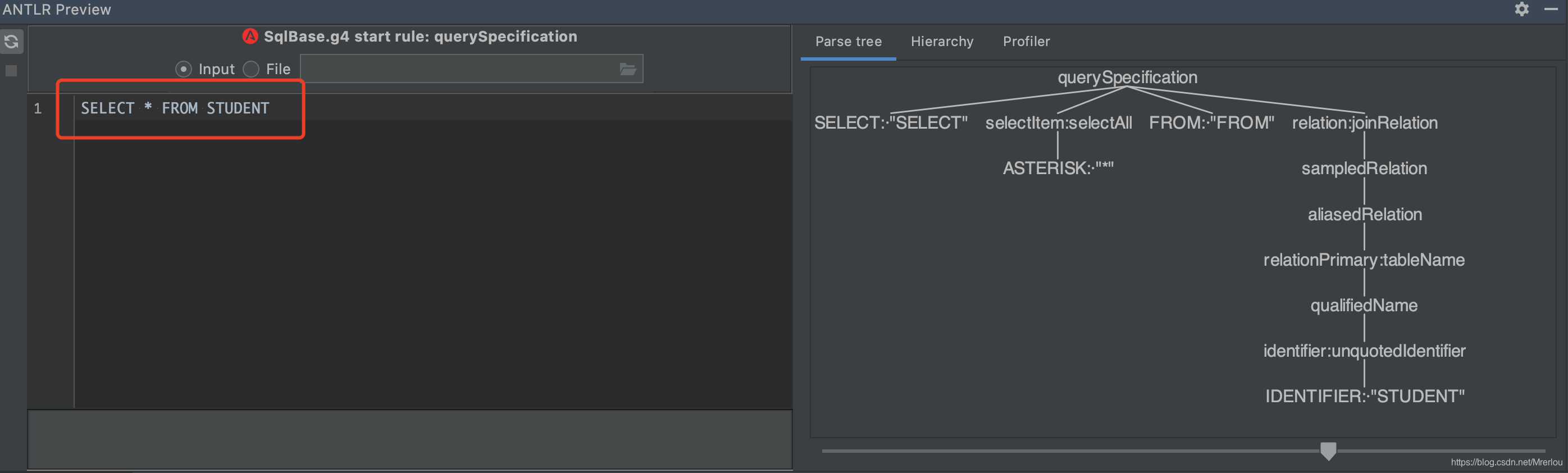Switch to the Parse tree tab

click(848, 42)
